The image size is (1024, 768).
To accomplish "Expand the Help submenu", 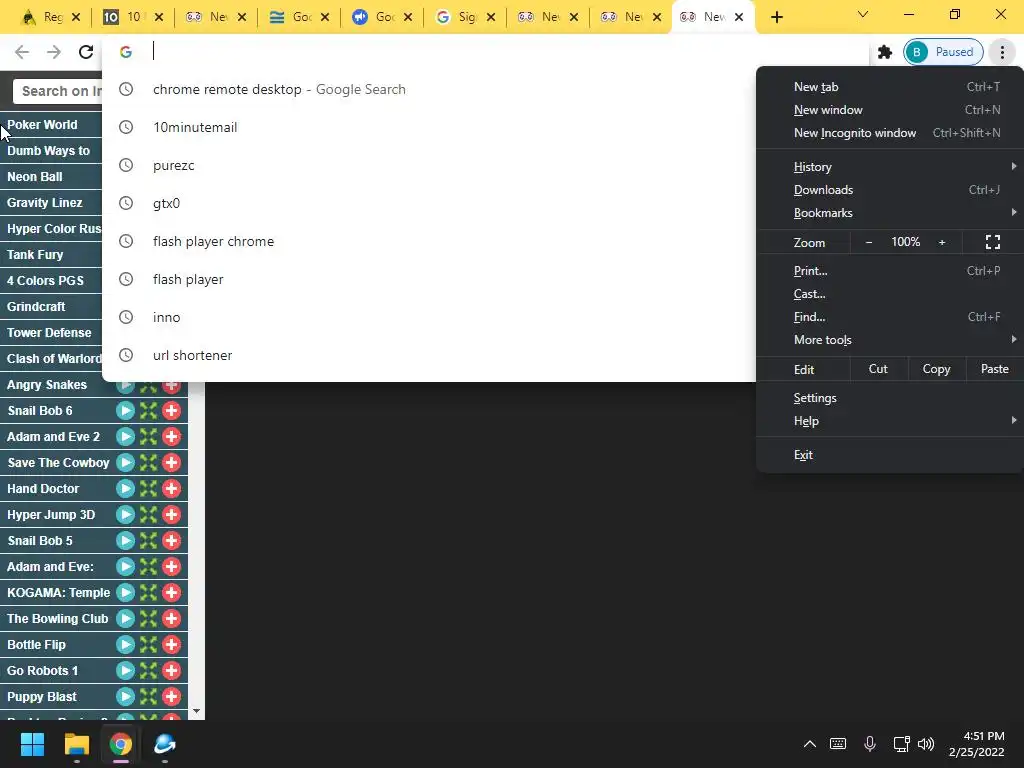I will (889, 421).
